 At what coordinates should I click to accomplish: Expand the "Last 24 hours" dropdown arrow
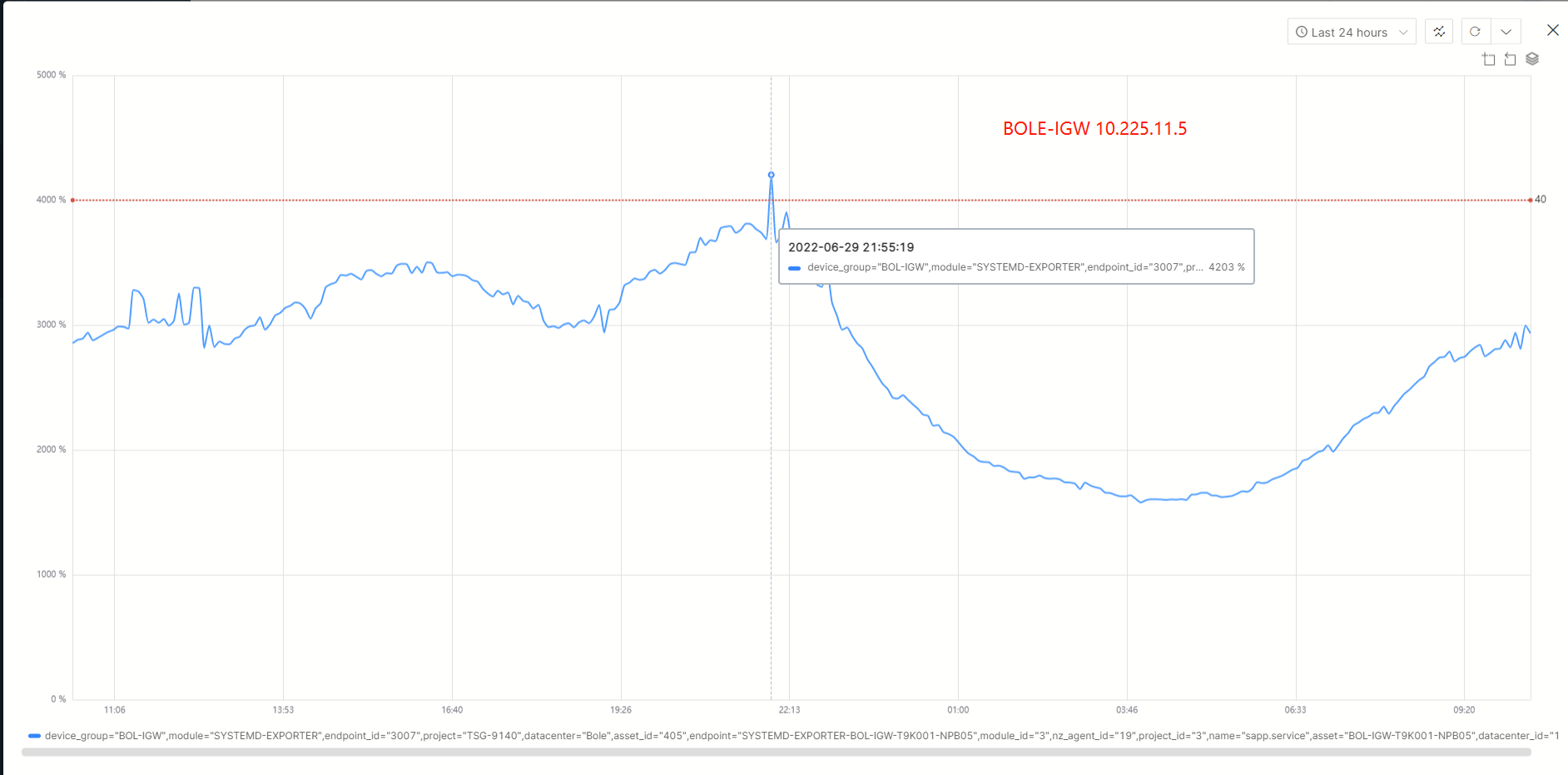(x=1403, y=32)
